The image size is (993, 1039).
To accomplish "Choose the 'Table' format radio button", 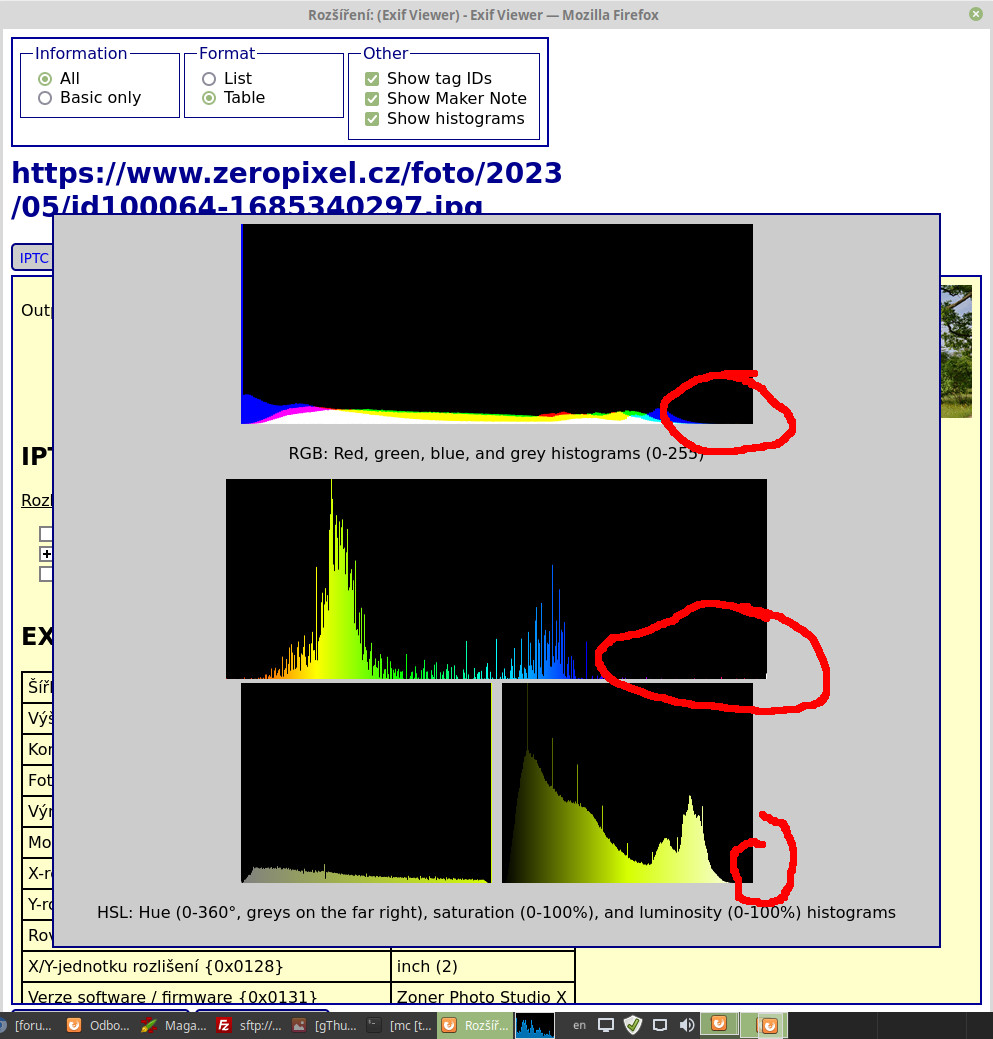I will (x=209, y=98).
